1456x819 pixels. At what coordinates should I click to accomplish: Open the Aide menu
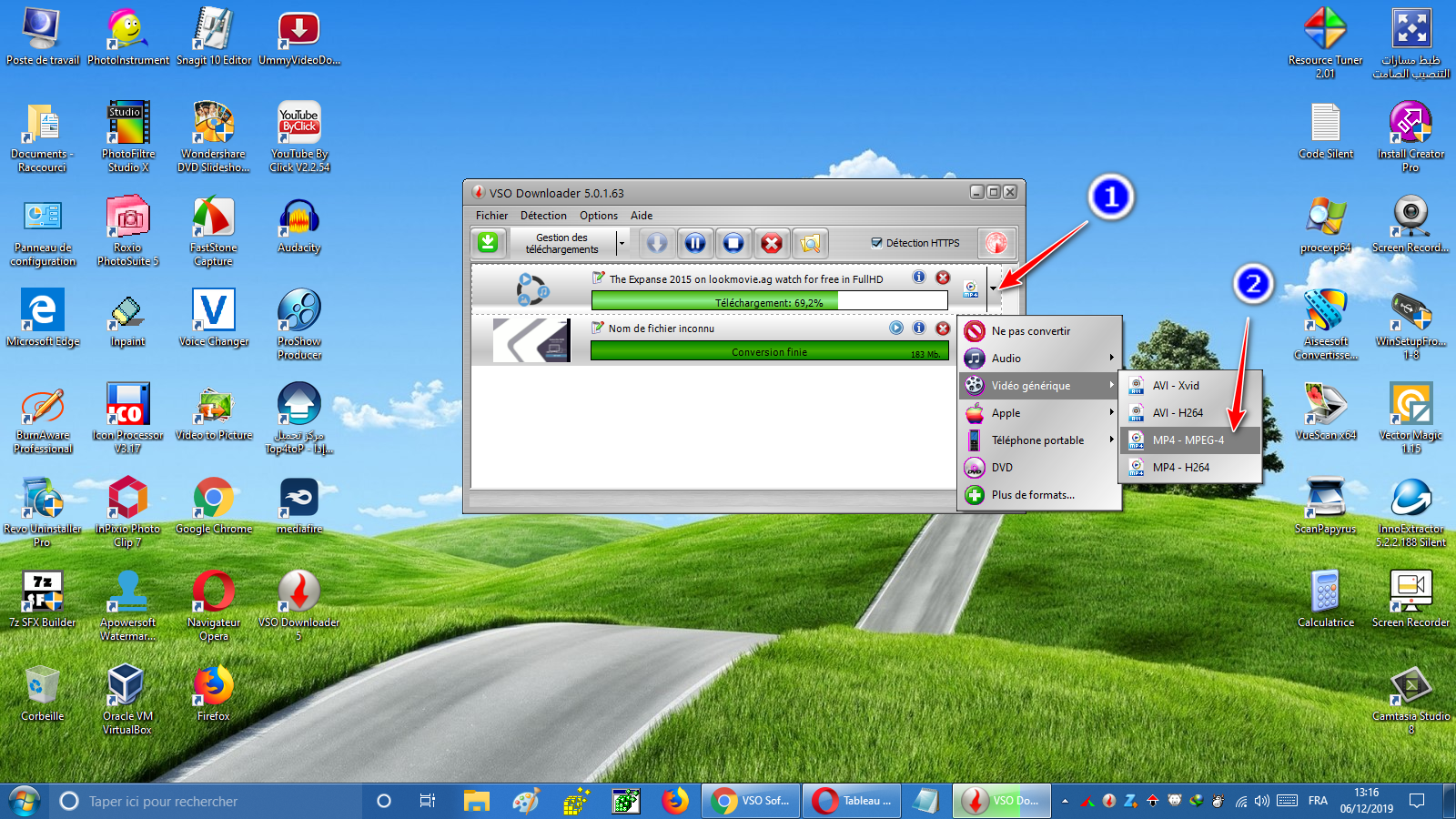(x=642, y=216)
